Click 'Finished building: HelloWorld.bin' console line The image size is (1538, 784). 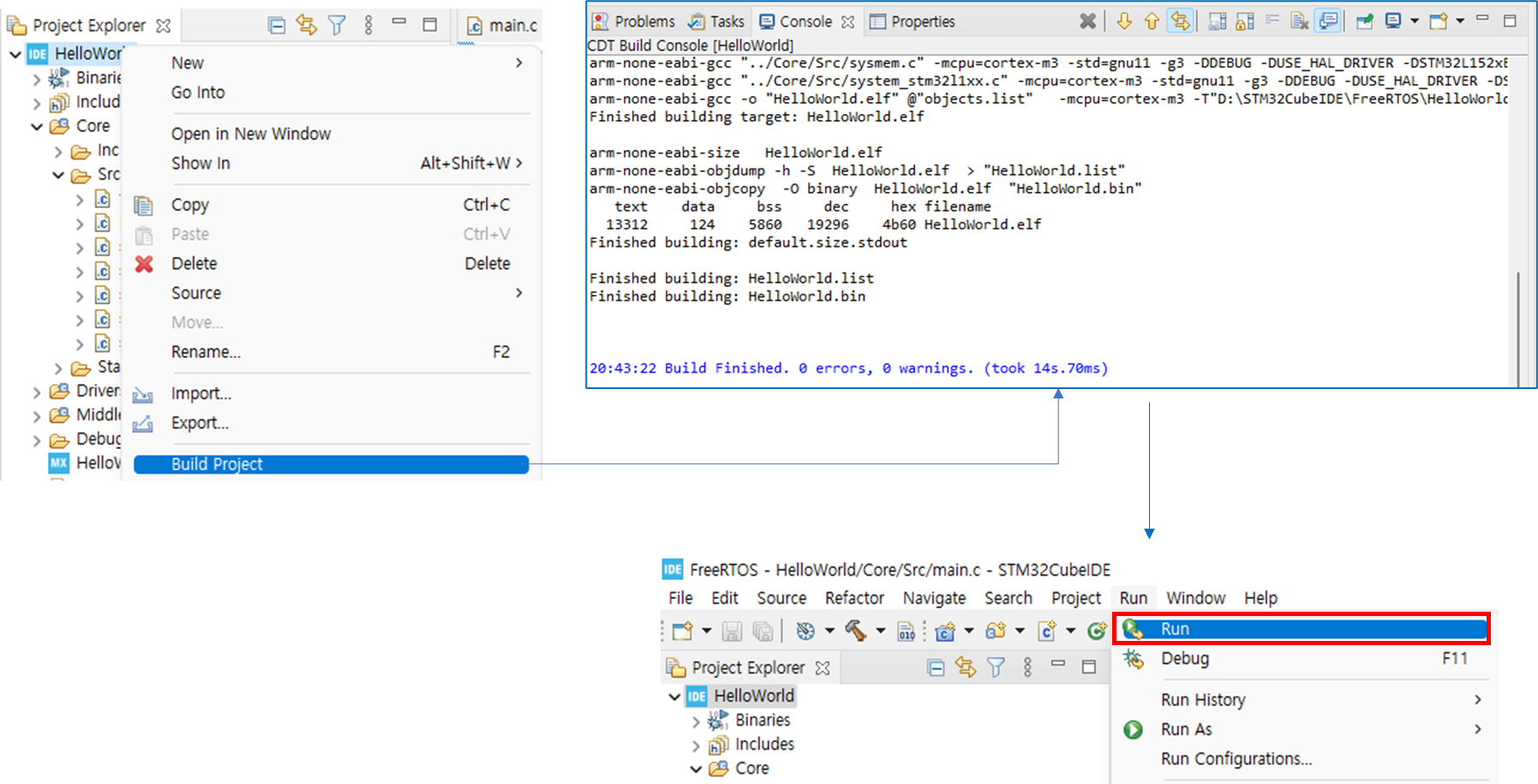click(x=727, y=296)
